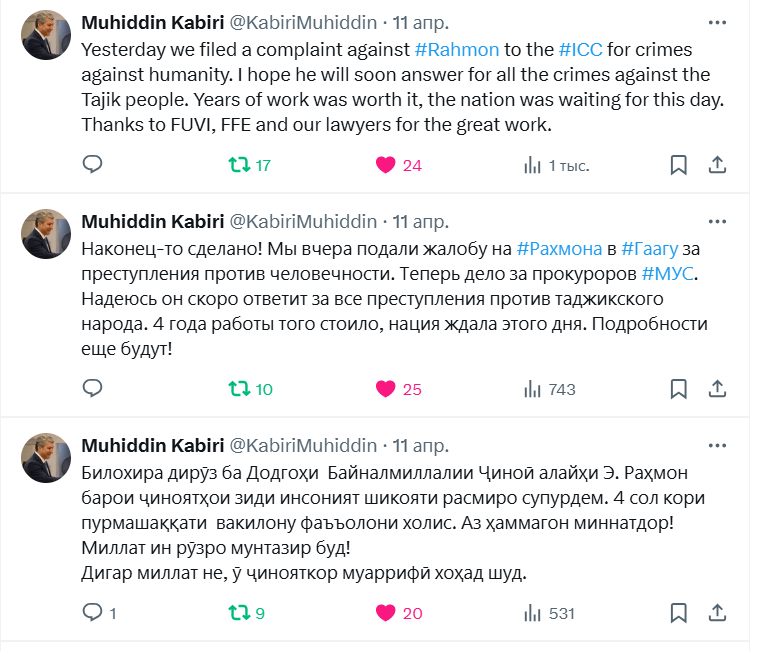Open Muhiddin Kabiri's avatar on the Tajik tweet
This screenshot has width=761, height=651.
(44, 458)
